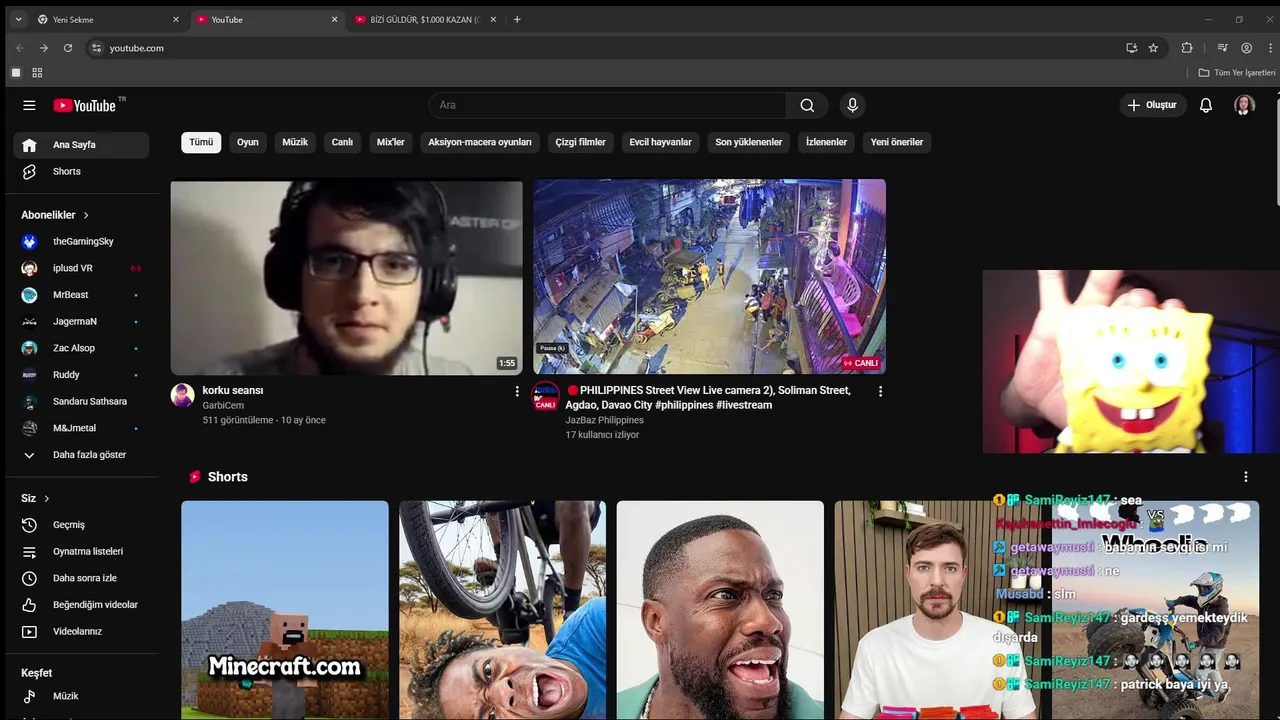Screen dimensions: 1280x720
Task: Switch to BİZİ GÜLDÜR, $1.000 KAZAN tab
Action: pos(426,19)
